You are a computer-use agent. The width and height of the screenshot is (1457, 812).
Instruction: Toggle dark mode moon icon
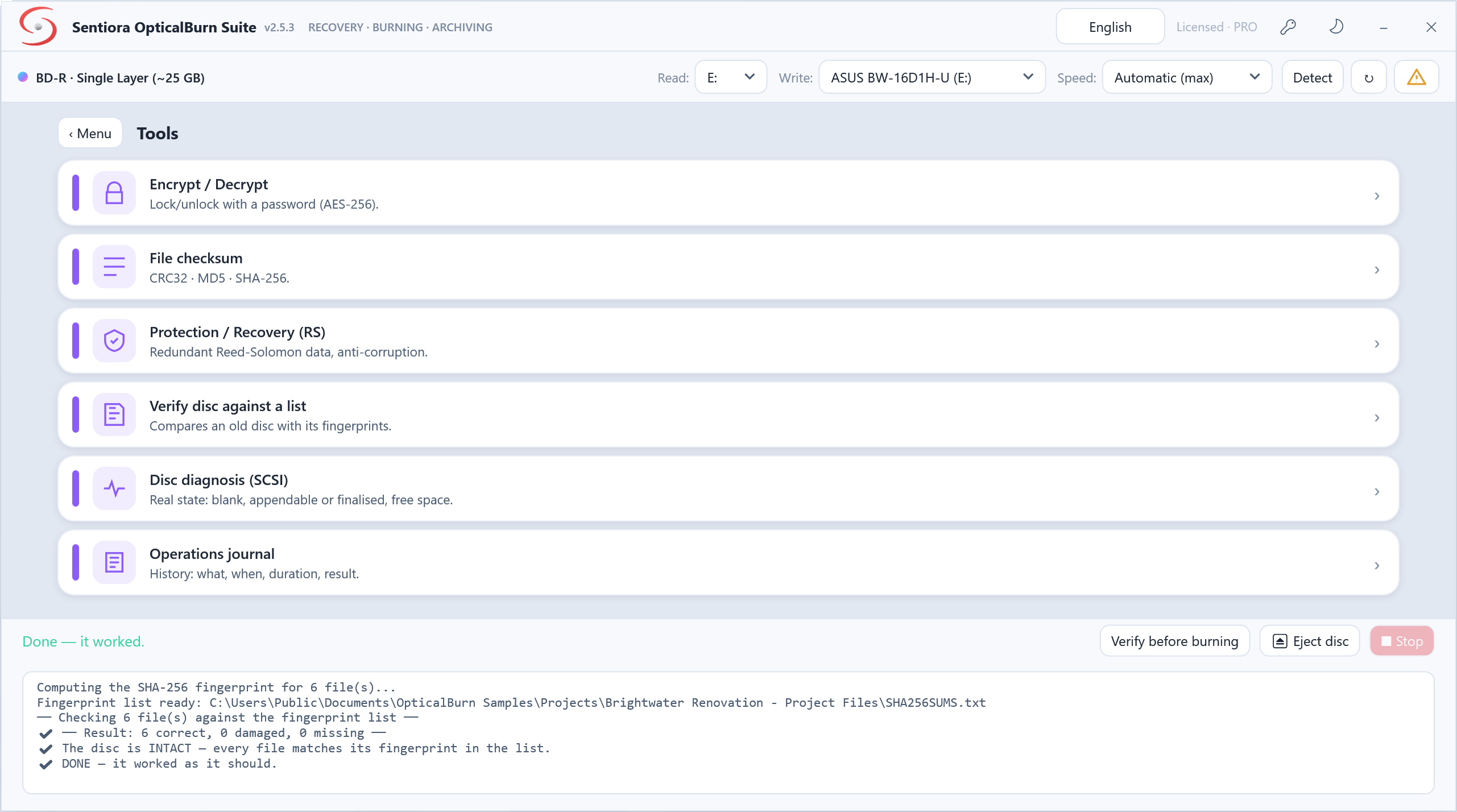coord(1336,27)
